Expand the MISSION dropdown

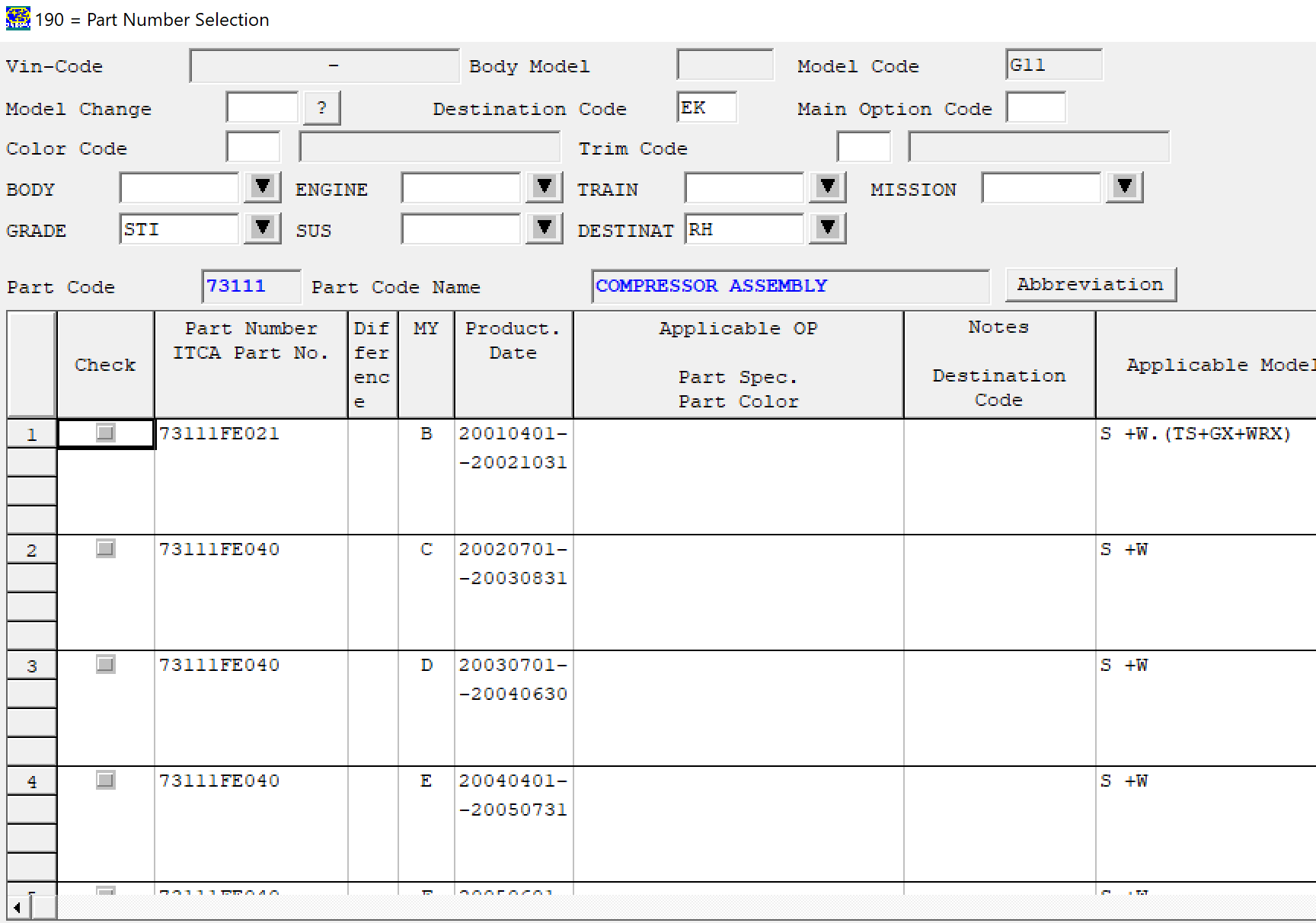tap(1124, 187)
